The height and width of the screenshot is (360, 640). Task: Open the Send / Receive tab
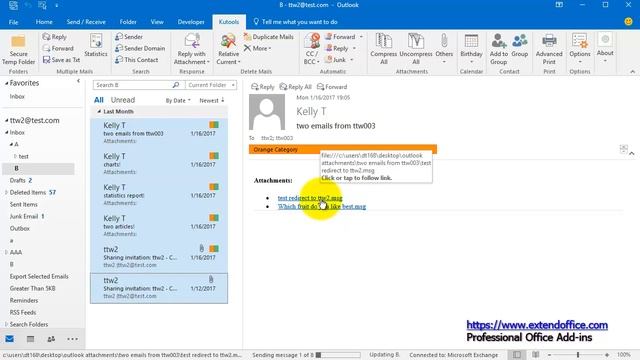(86, 22)
